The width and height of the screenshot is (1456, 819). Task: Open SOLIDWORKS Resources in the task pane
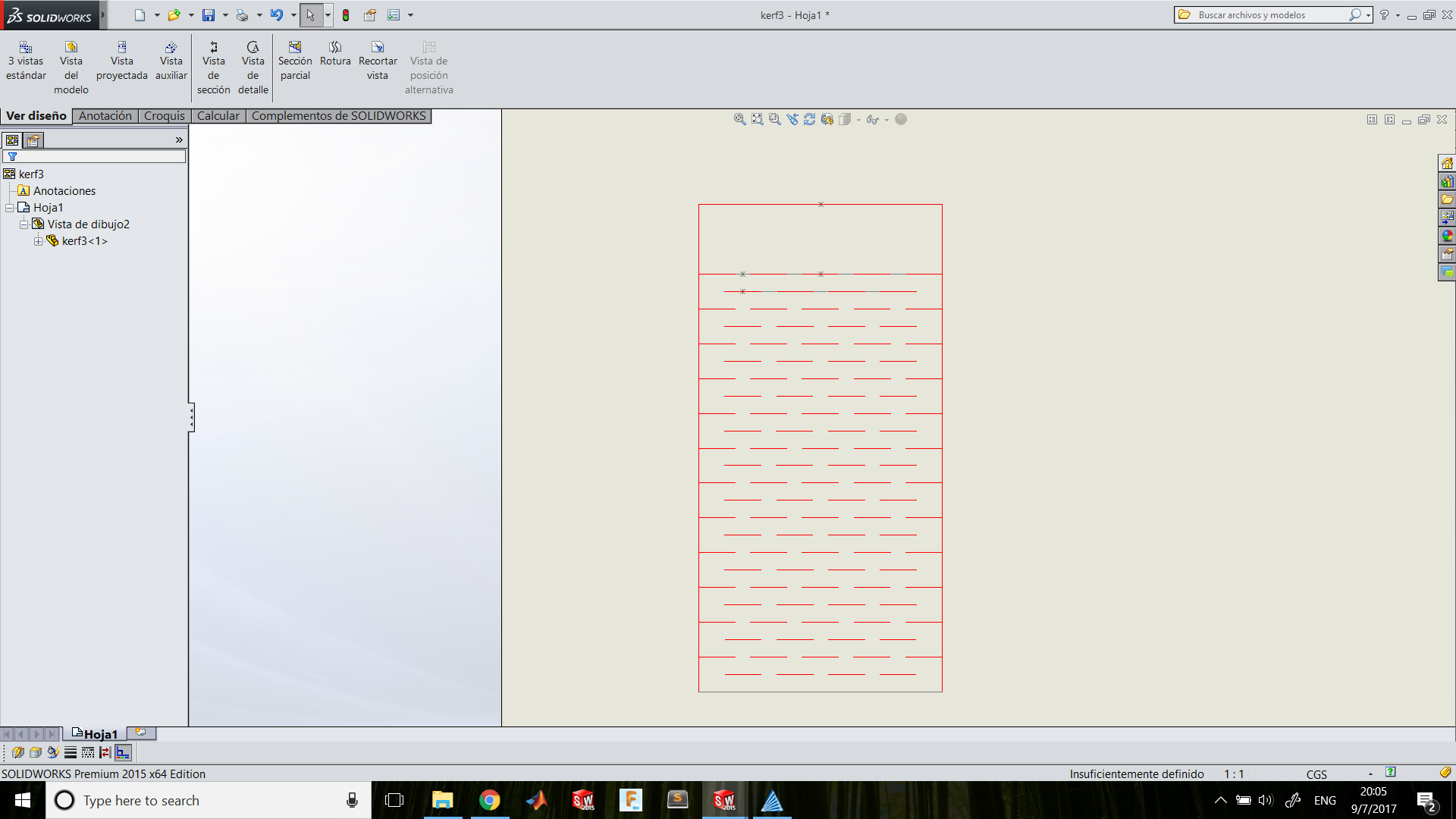(x=1447, y=164)
